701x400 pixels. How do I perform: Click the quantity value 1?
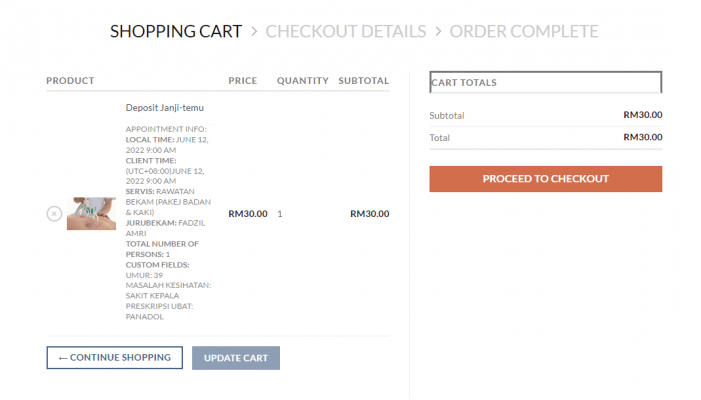280,214
